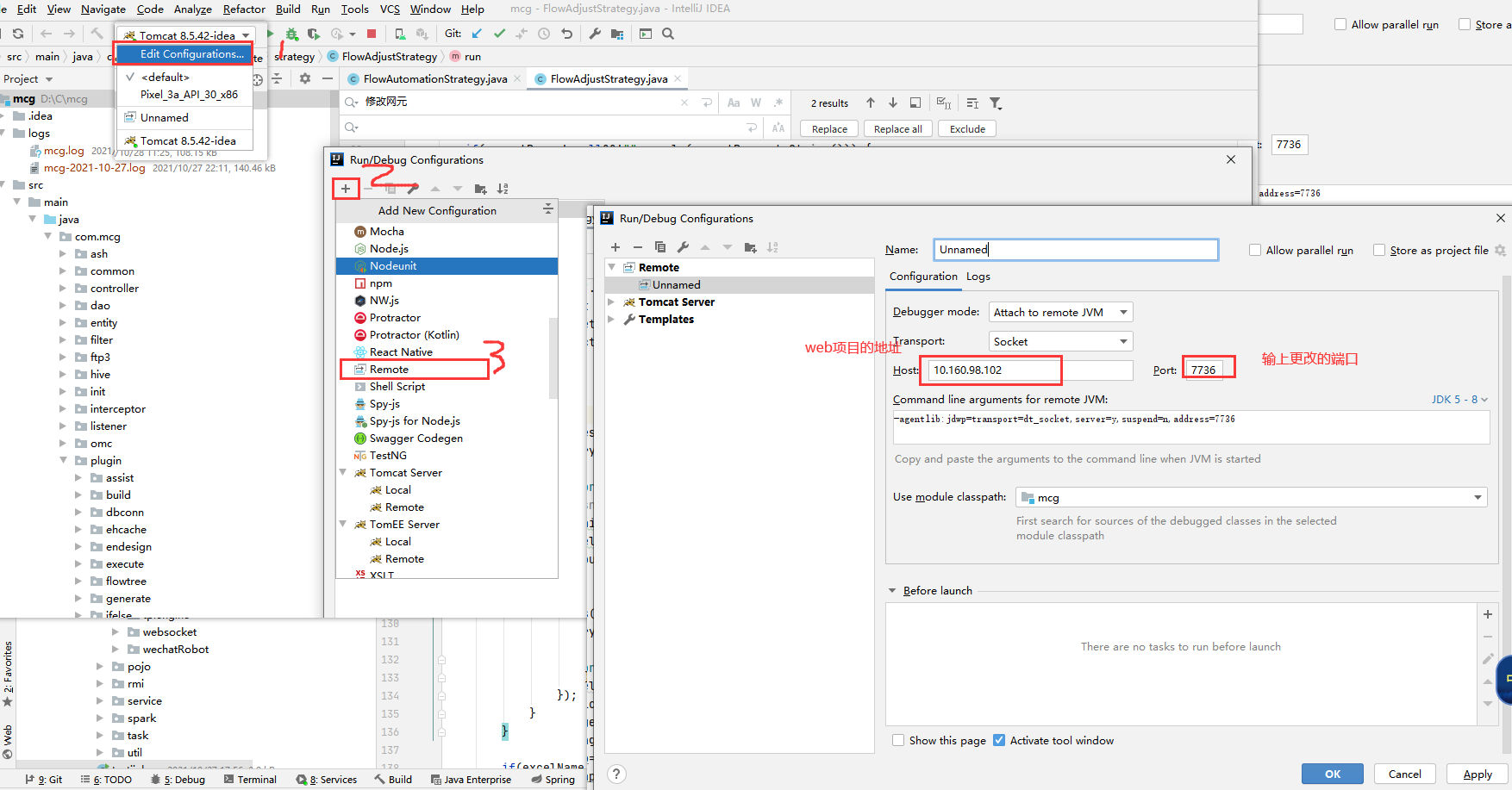This screenshot has width=1512, height=790.
Task: Click Edit Templates wrench in front dialog
Action: [683, 247]
